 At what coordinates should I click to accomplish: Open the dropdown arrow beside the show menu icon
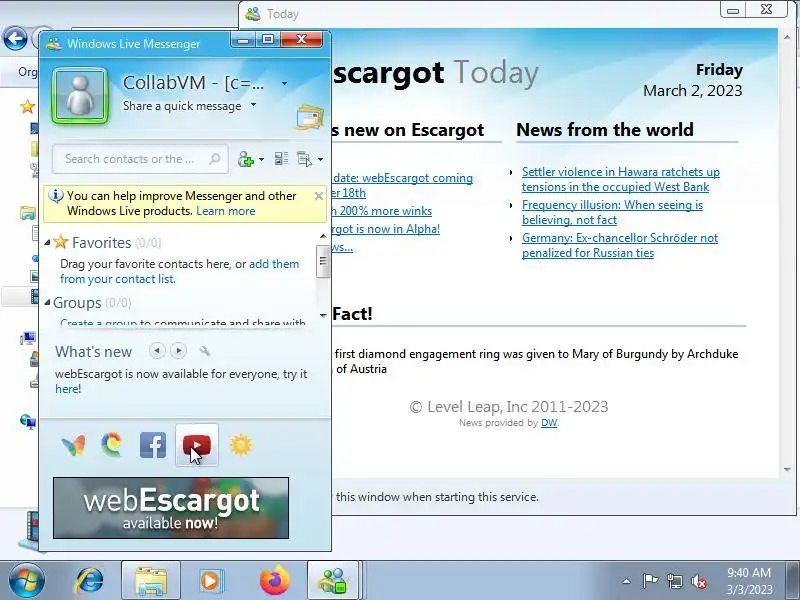point(320,160)
